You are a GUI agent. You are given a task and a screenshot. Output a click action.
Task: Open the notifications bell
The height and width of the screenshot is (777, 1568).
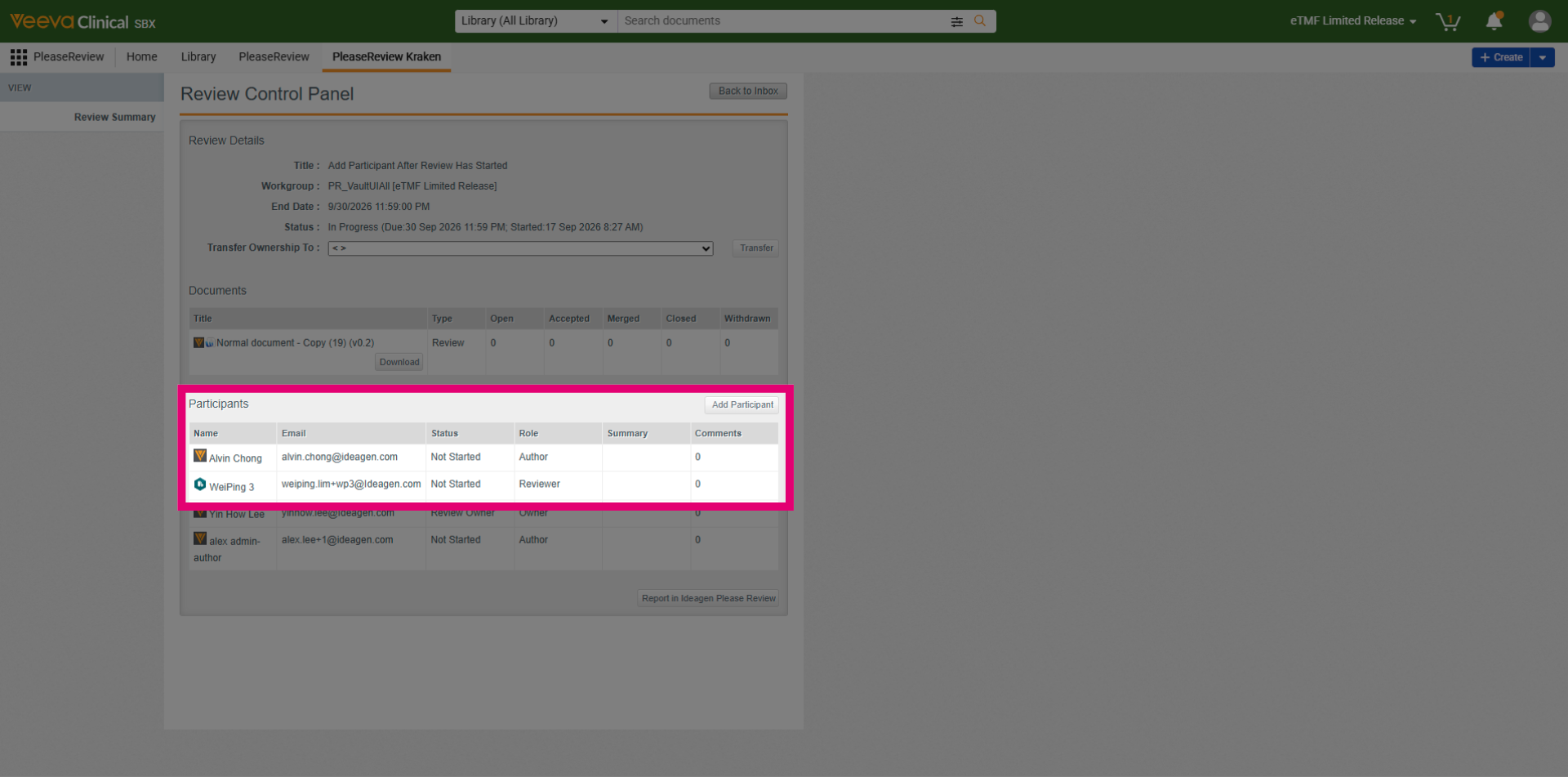(1494, 21)
